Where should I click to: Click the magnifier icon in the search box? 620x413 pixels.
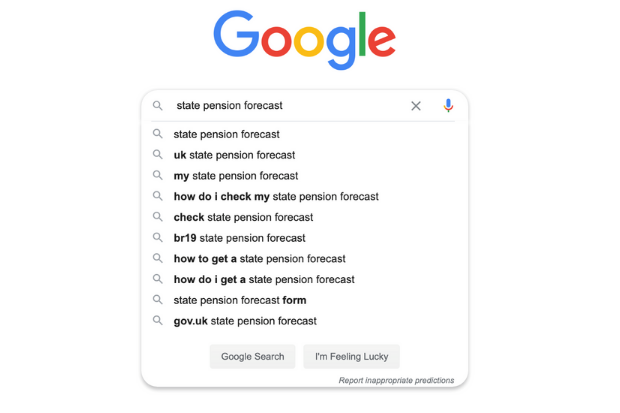[158, 106]
